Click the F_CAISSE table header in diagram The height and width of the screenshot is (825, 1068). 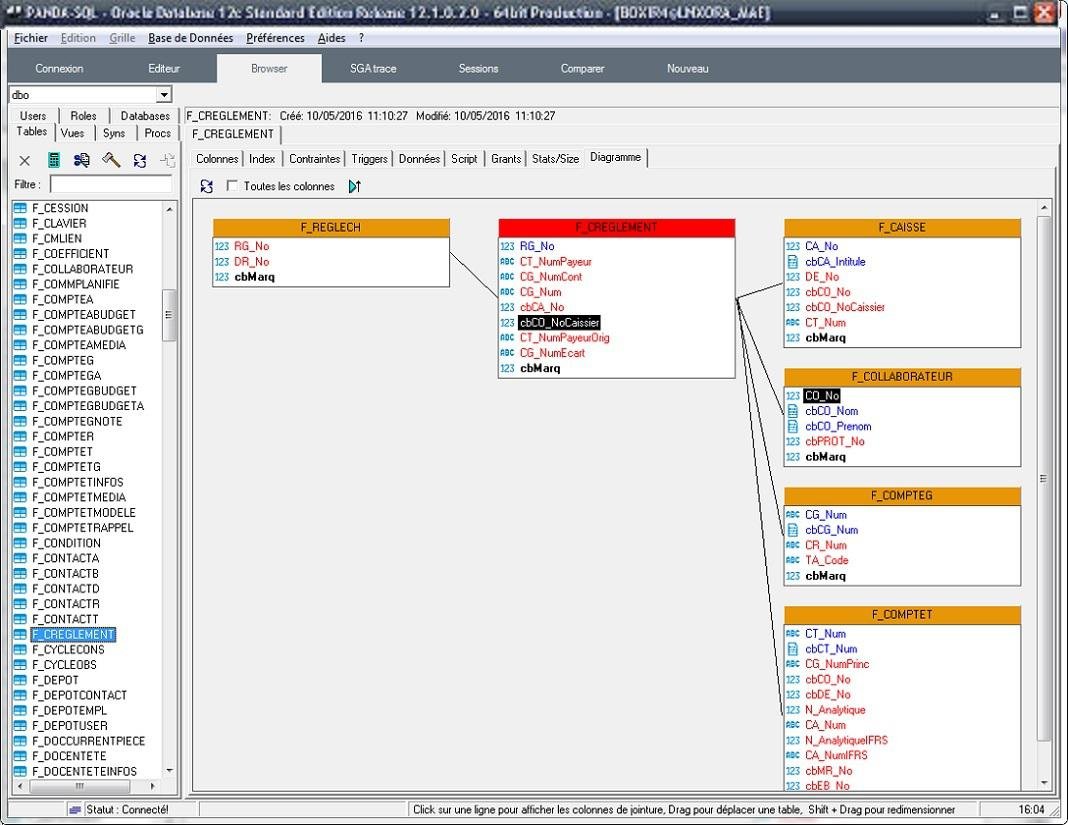(x=902, y=228)
